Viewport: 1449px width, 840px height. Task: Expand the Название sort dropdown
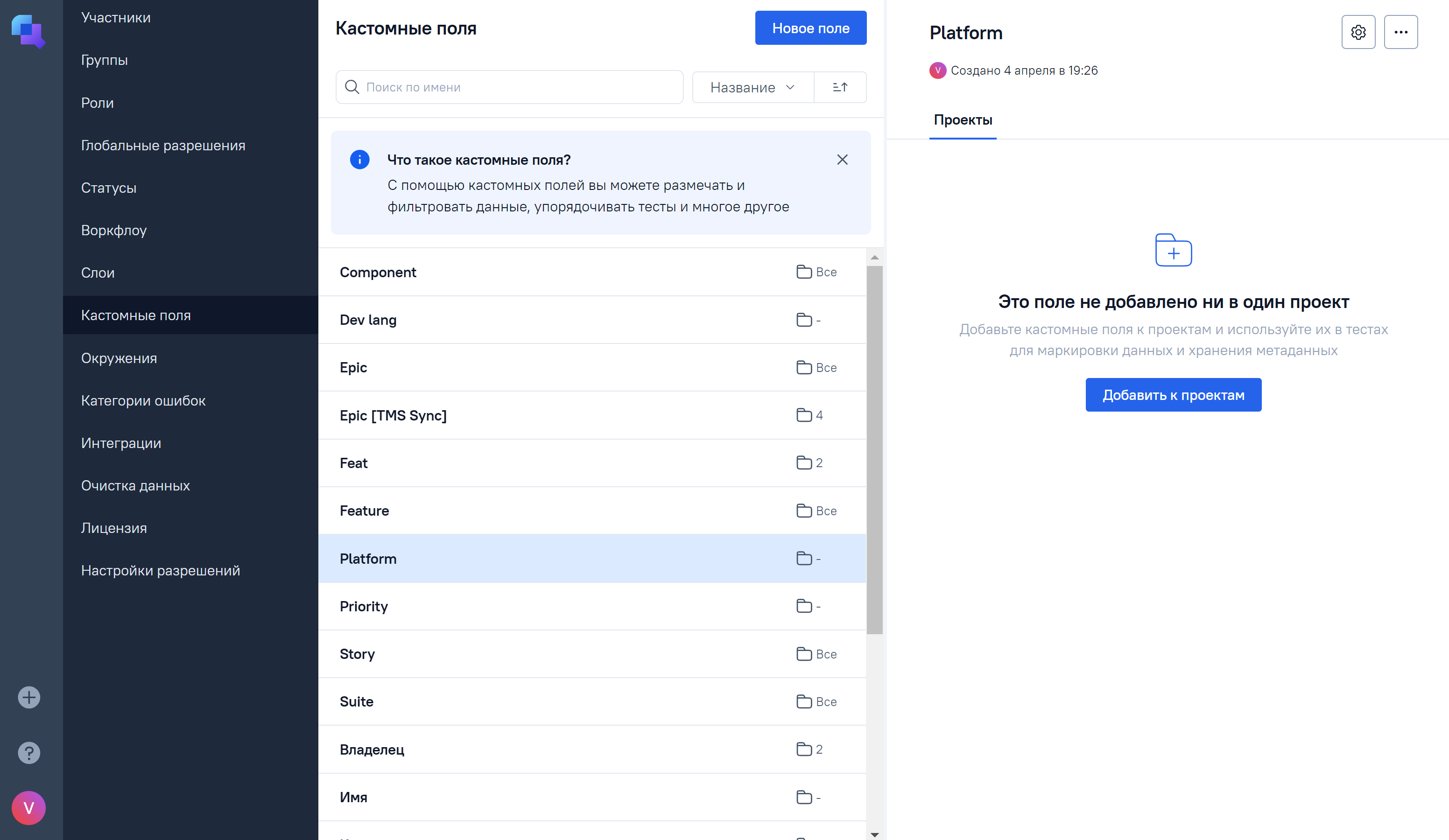pyautogui.click(x=752, y=87)
